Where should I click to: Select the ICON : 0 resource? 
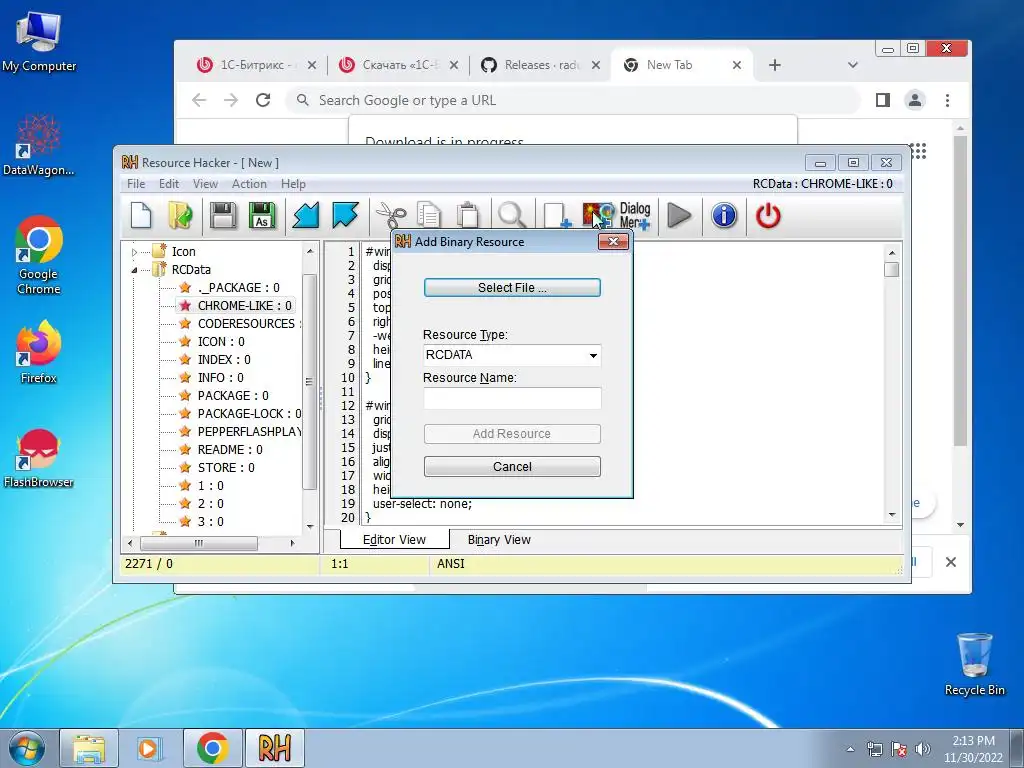pyautogui.click(x=221, y=342)
